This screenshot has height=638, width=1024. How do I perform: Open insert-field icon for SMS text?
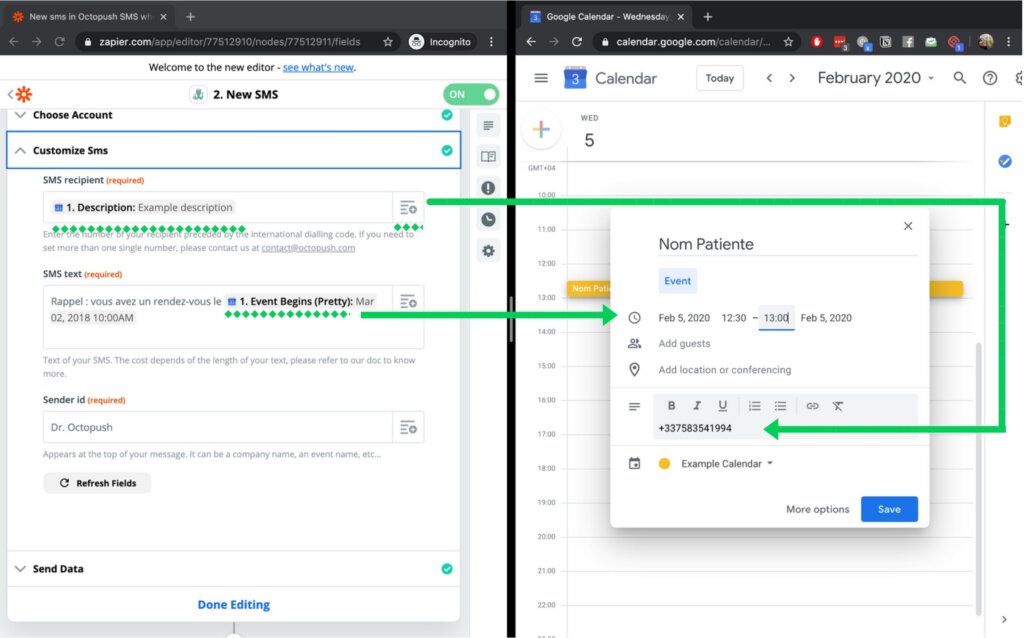(x=408, y=302)
